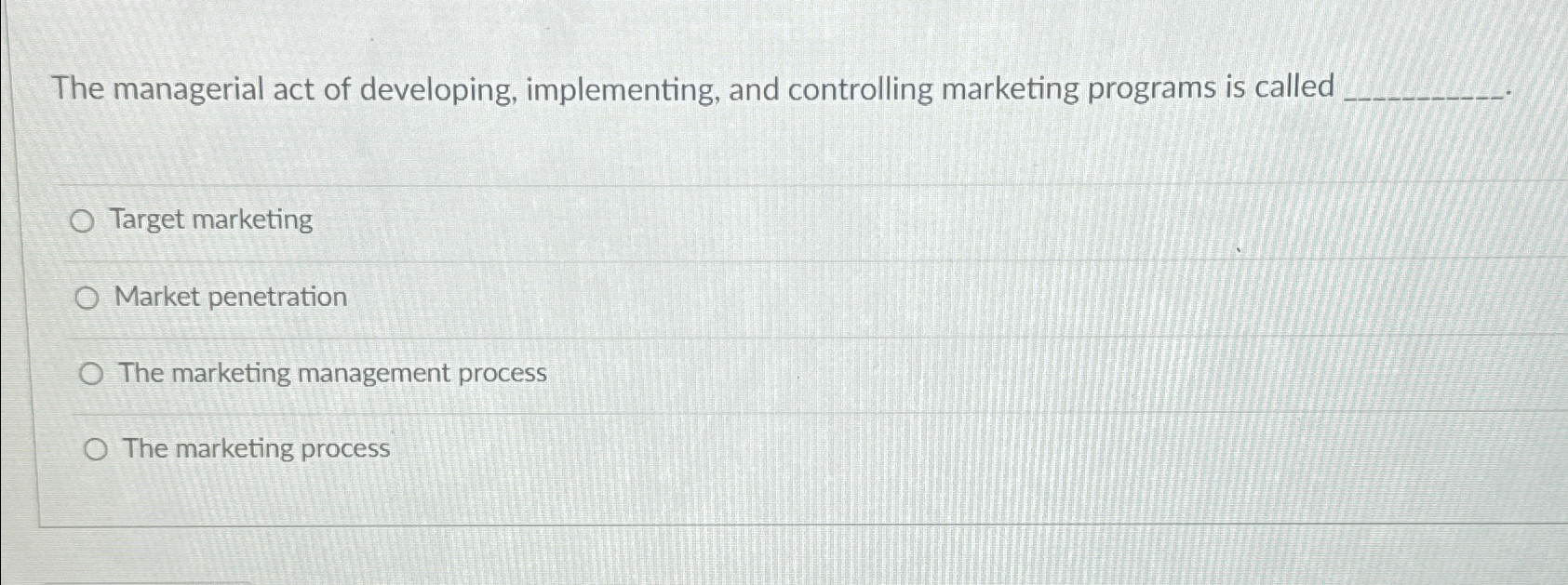
Task: Click the circle beside Market penetration
Action: pos(88,297)
